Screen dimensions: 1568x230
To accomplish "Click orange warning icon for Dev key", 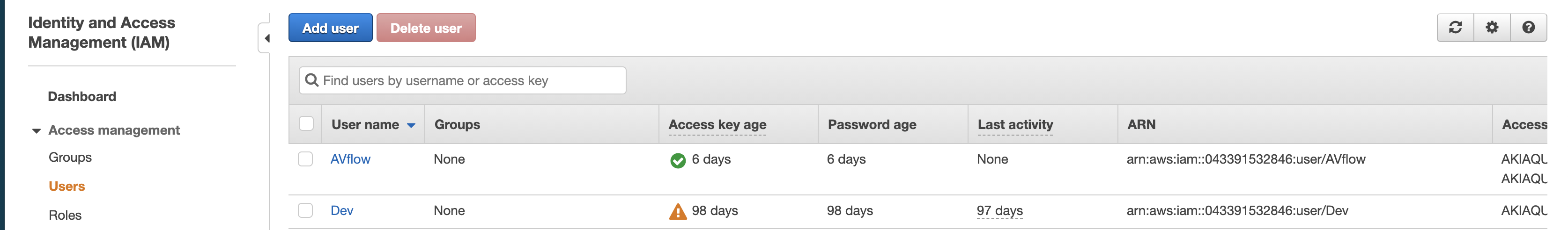I will point(678,211).
